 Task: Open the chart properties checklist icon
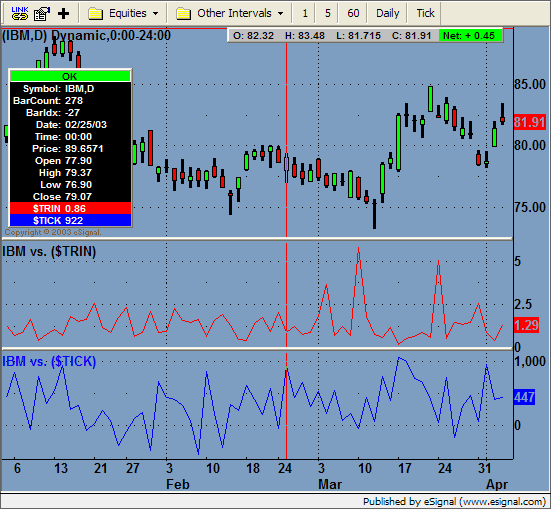[41, 14]
